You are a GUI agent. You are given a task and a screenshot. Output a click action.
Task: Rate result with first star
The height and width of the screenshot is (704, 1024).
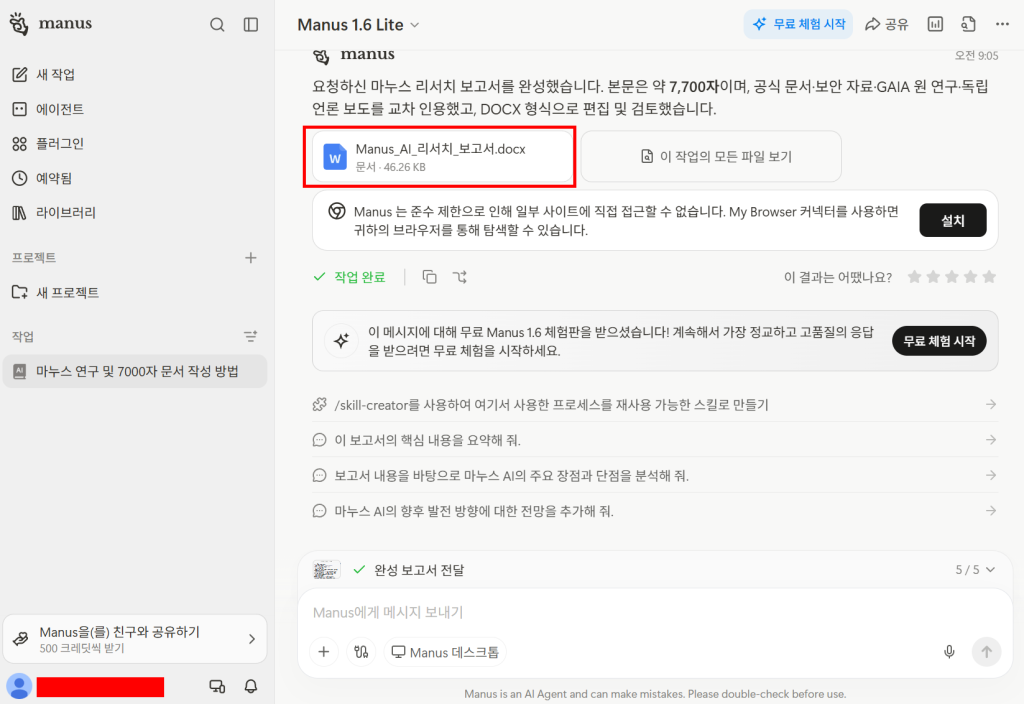pyautogui.click(x=914, y=277)
